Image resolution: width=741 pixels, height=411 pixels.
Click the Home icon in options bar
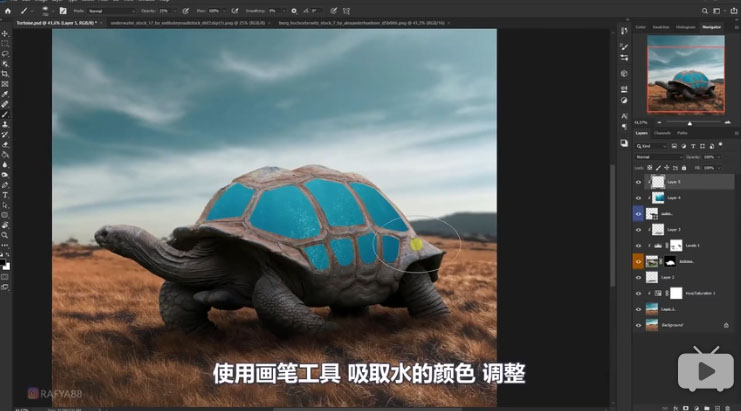(8, 10)
